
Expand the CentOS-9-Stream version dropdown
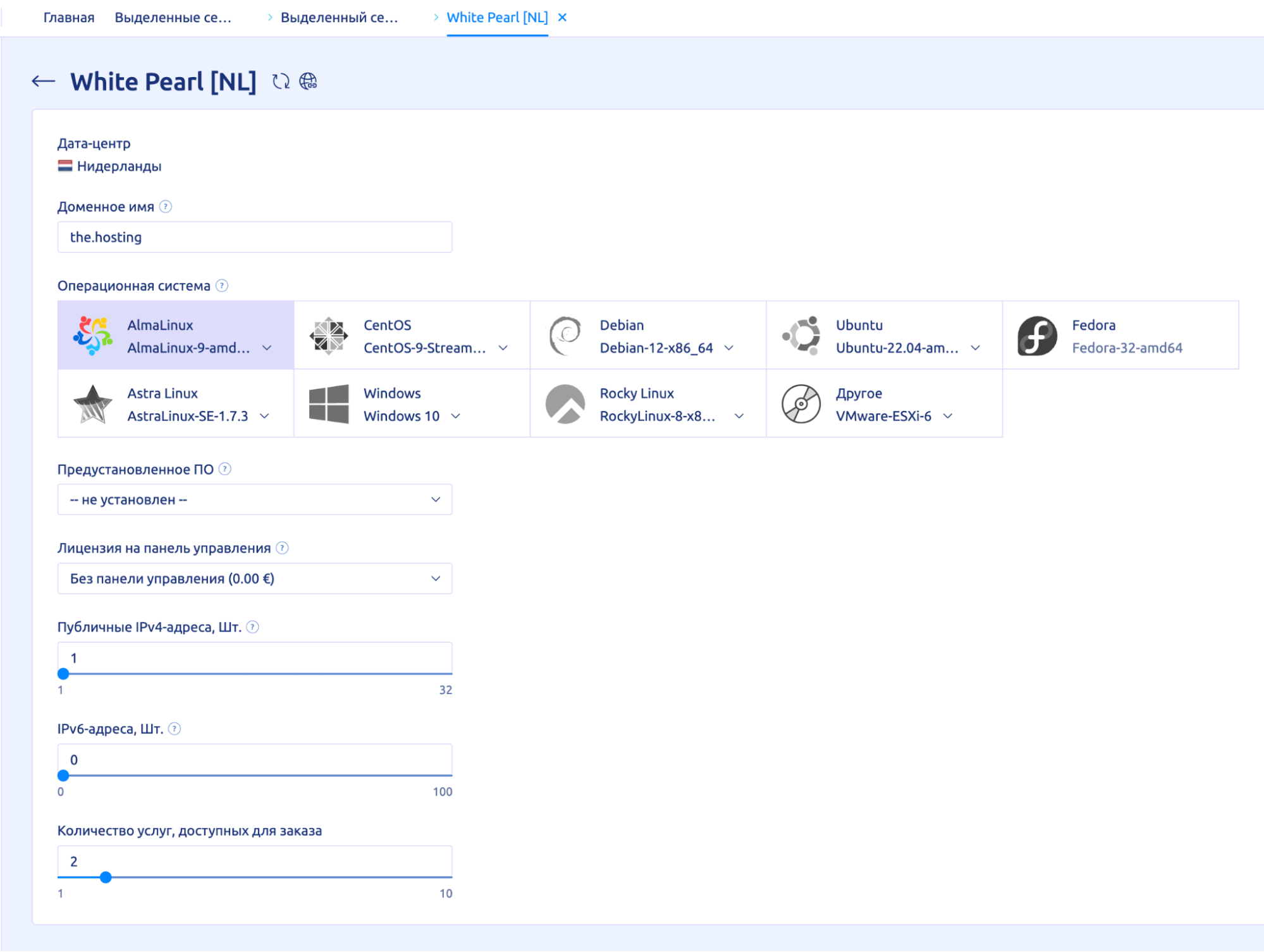[503, 348]
